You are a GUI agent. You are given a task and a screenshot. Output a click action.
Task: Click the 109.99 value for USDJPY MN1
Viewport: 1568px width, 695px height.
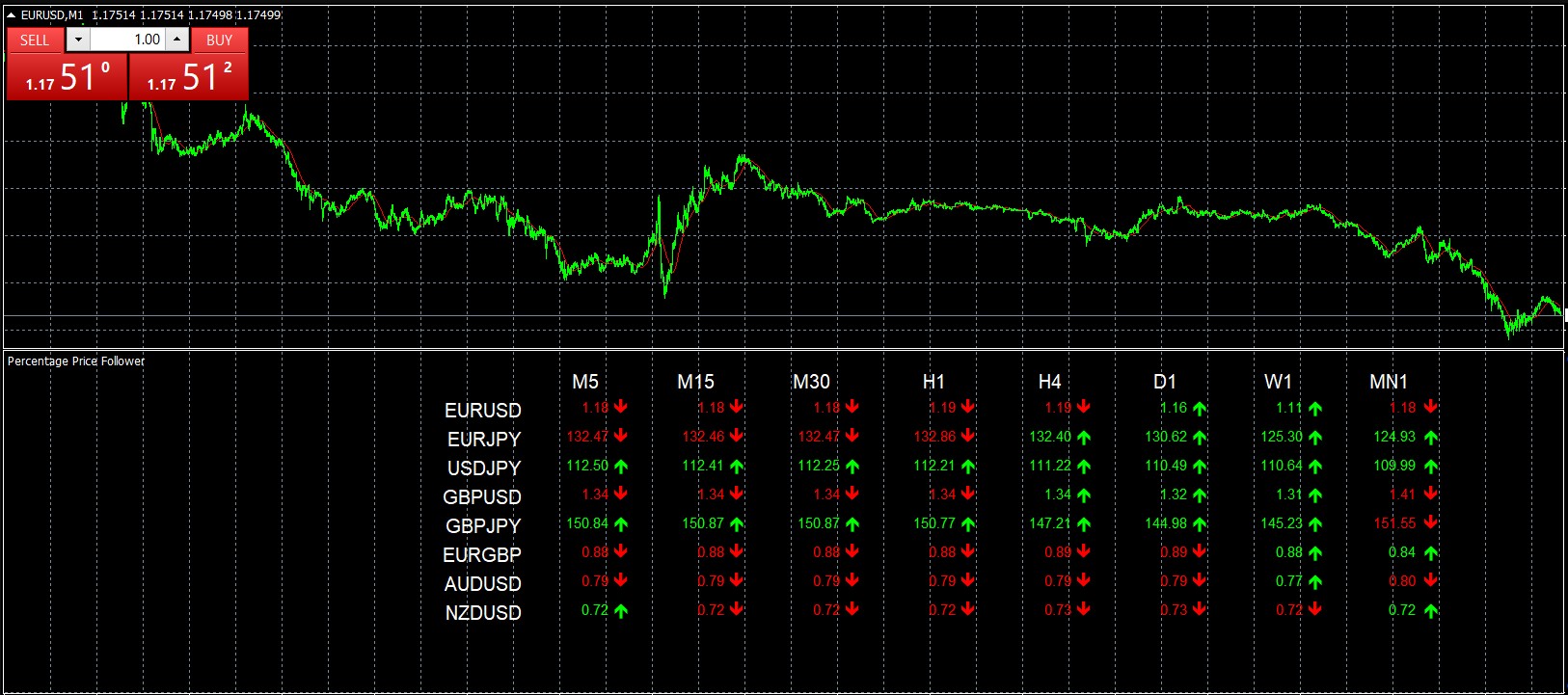click(1394, 466)
